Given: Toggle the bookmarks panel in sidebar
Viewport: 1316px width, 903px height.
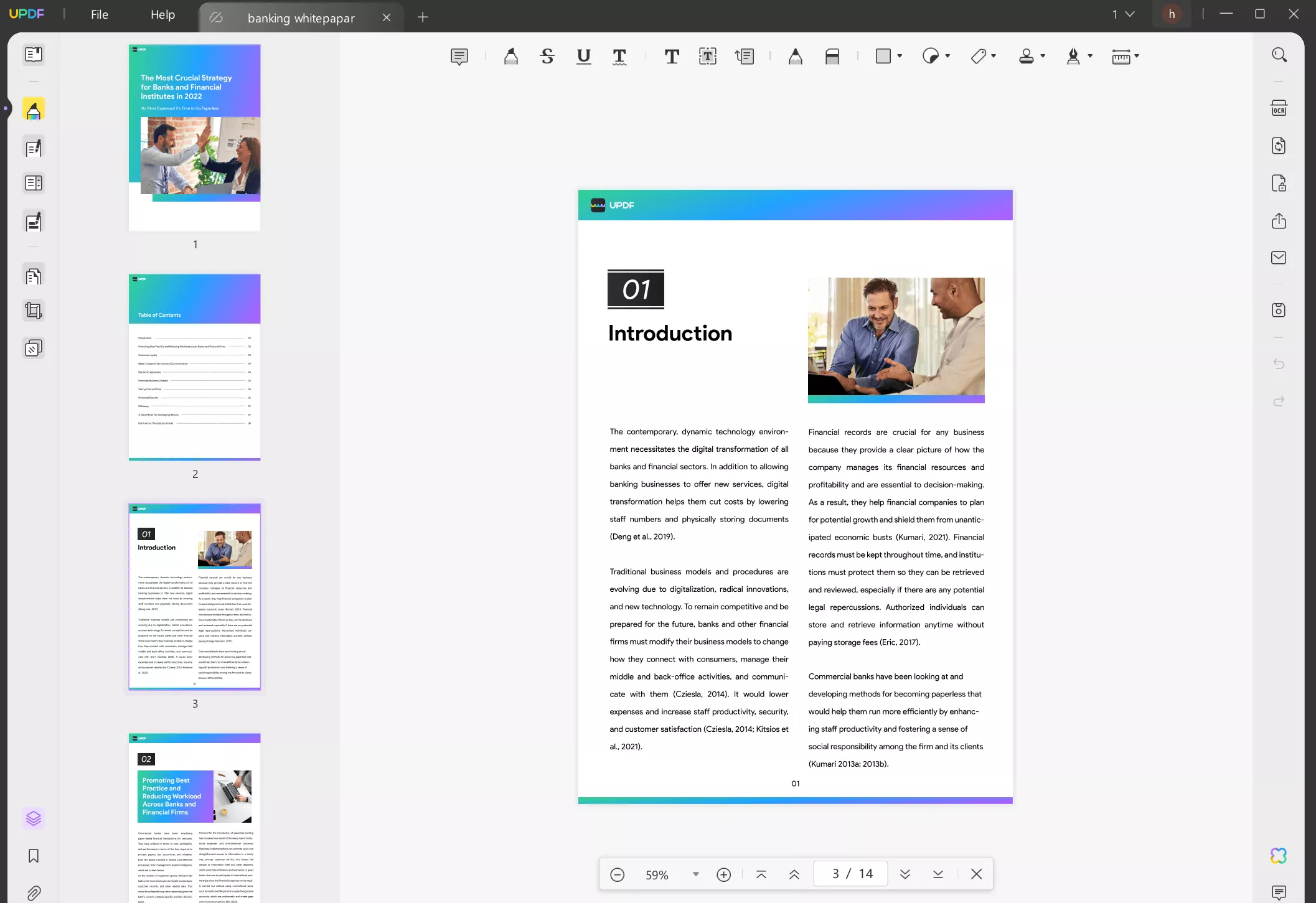Looking at the screenshot, I should click(34, 856).
